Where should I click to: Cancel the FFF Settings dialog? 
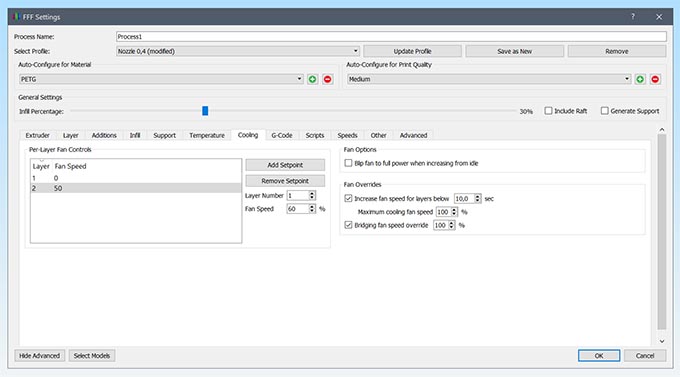pyautogui.click(x=645, y=356)
